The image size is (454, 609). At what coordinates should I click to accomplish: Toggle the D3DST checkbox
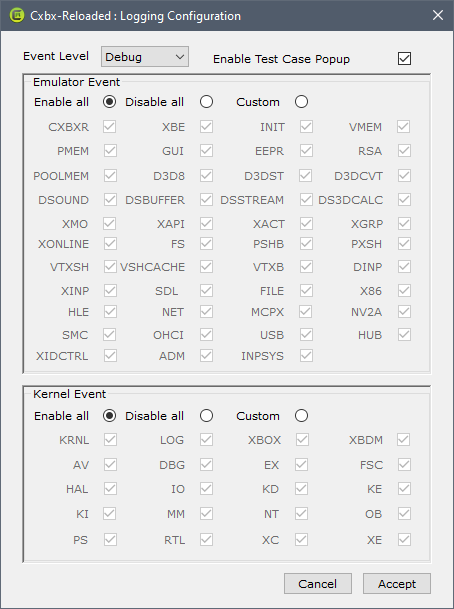305,176
